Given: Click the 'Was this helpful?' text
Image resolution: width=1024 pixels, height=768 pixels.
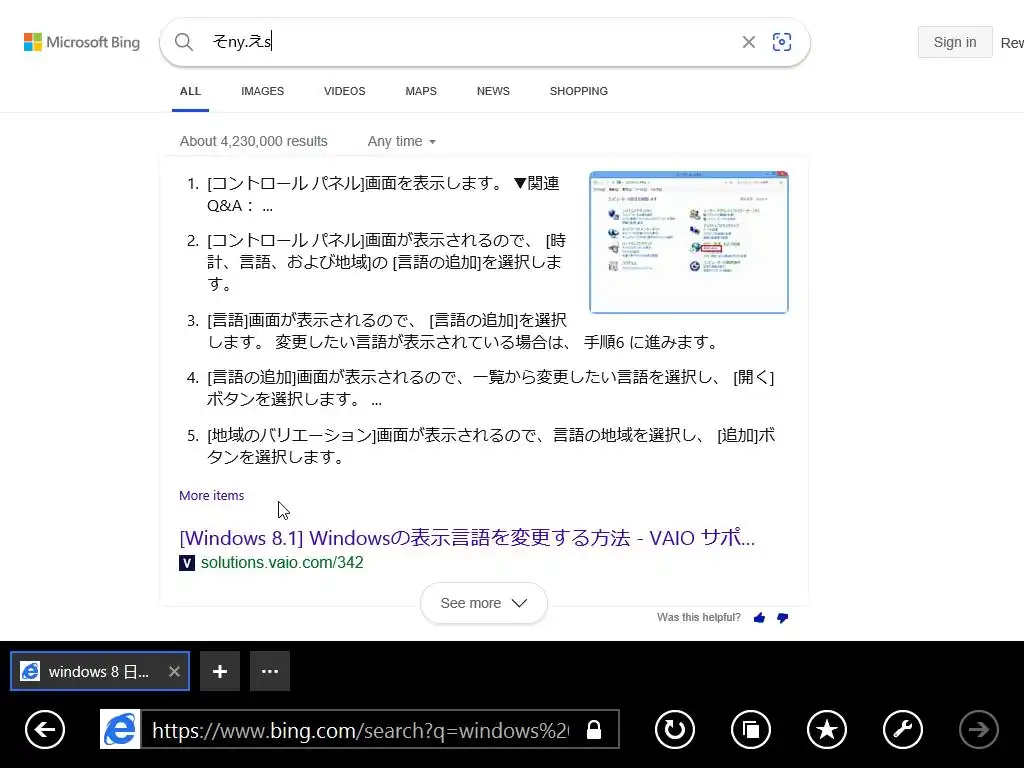Looking at the screenshot, I should (698, 617).
